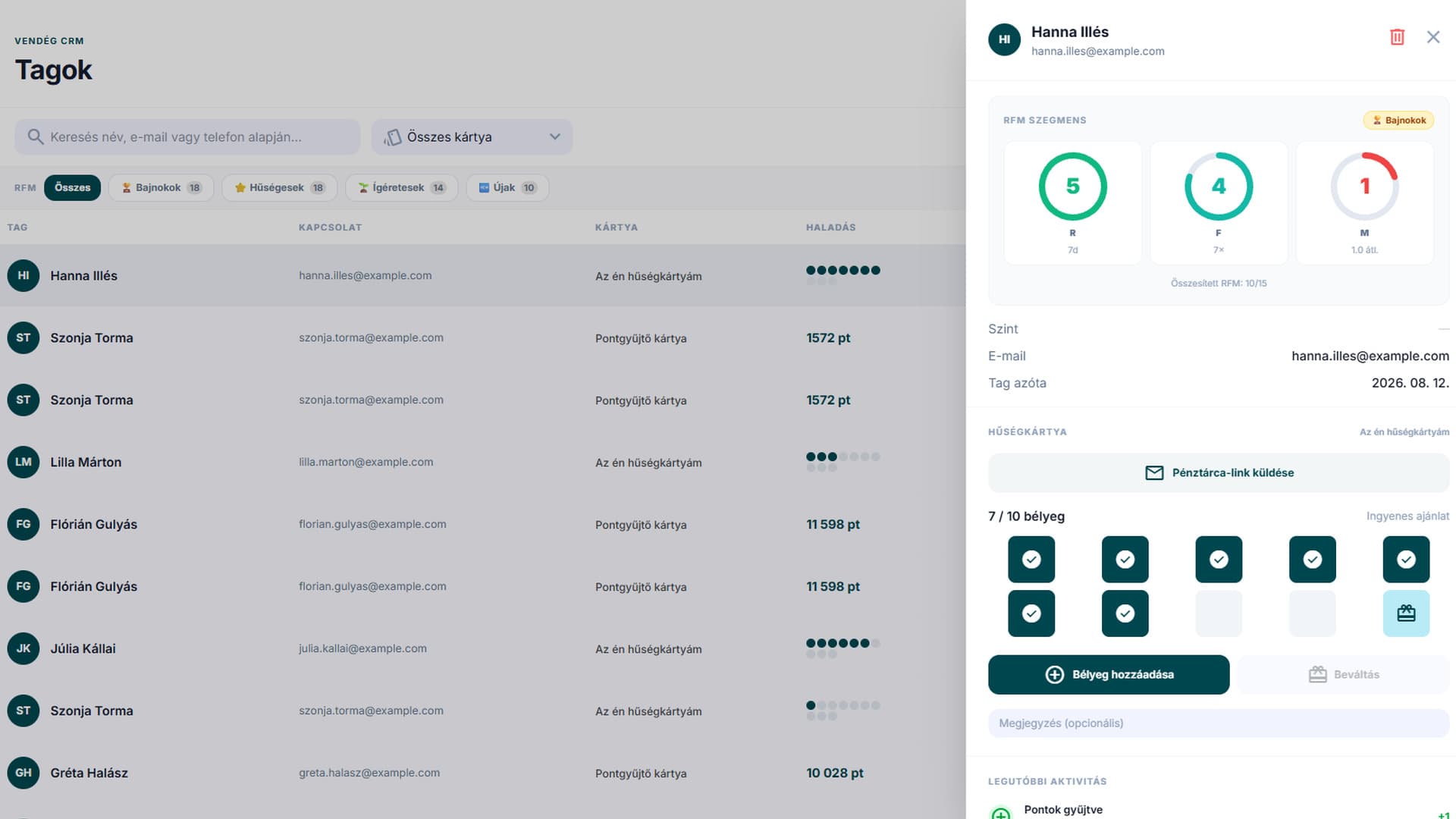Viewport: 1456px width, 819px height.
Task: Click the JK avatar of Júlia Kállai
Action: point(24,648)
